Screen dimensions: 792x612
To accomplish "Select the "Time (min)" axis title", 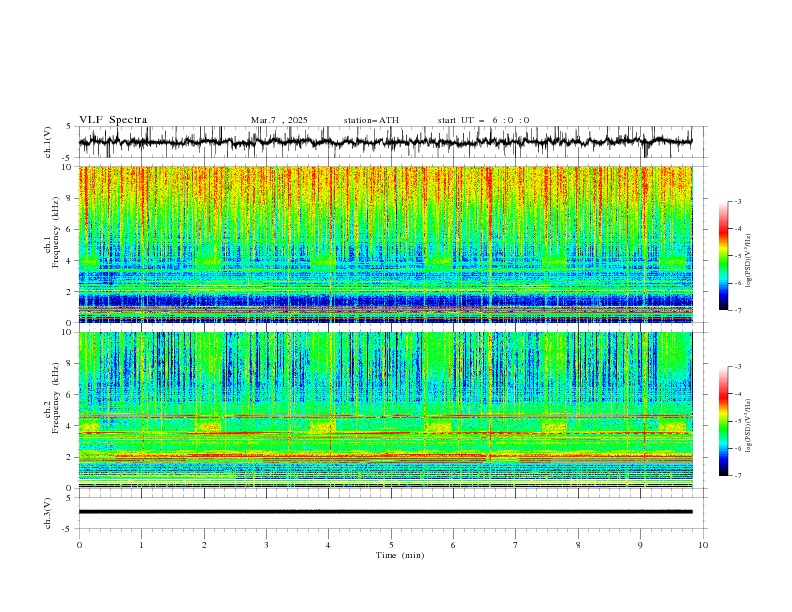I will point(400,555).
